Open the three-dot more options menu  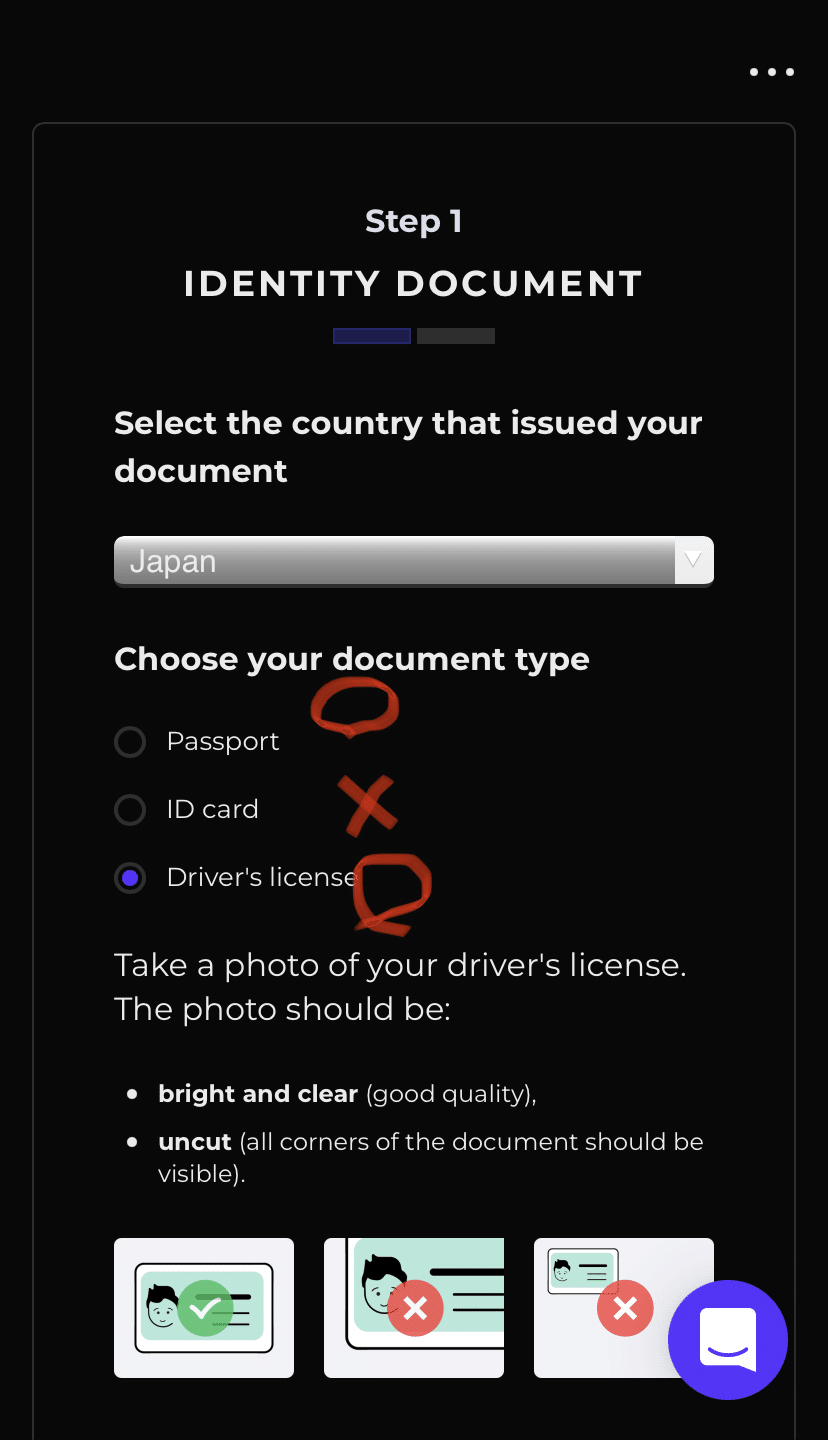[x=772, y=72]
